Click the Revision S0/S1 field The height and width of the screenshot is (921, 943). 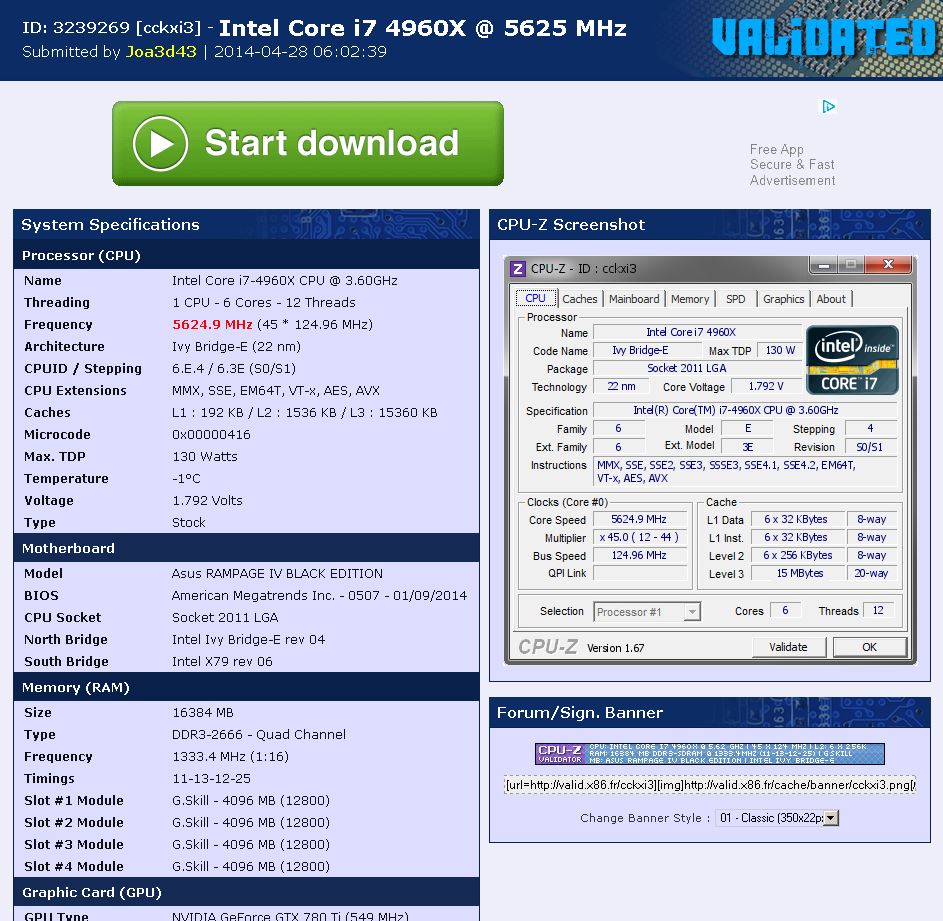pyautogui.click(x=870, y=446)
